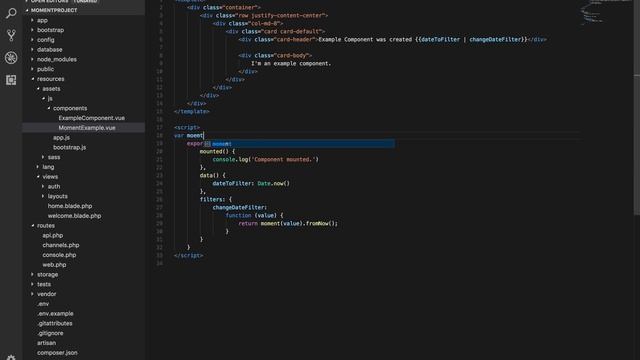Open welcome.blade.php file

[x=74, y=216]
